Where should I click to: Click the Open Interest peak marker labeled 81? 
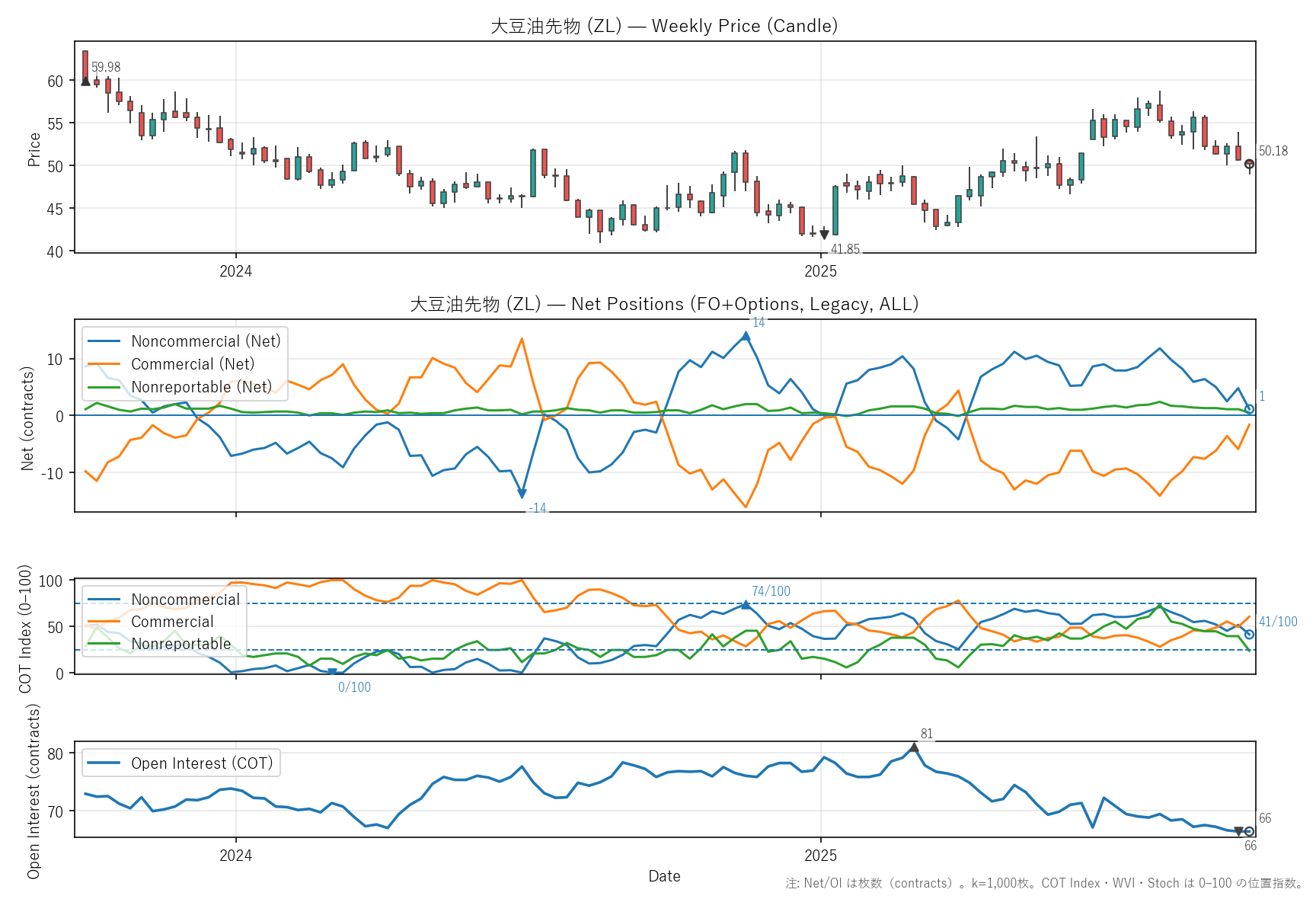(914, 747)
